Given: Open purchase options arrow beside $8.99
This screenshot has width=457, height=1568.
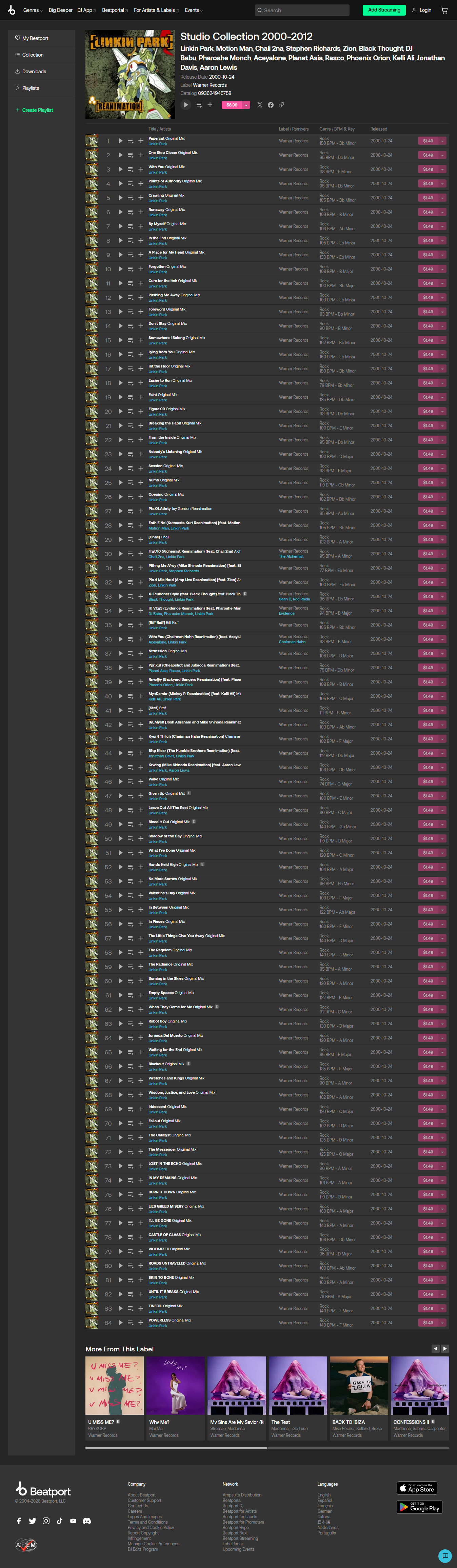Looking at the screenshot, I should [246, 105].
